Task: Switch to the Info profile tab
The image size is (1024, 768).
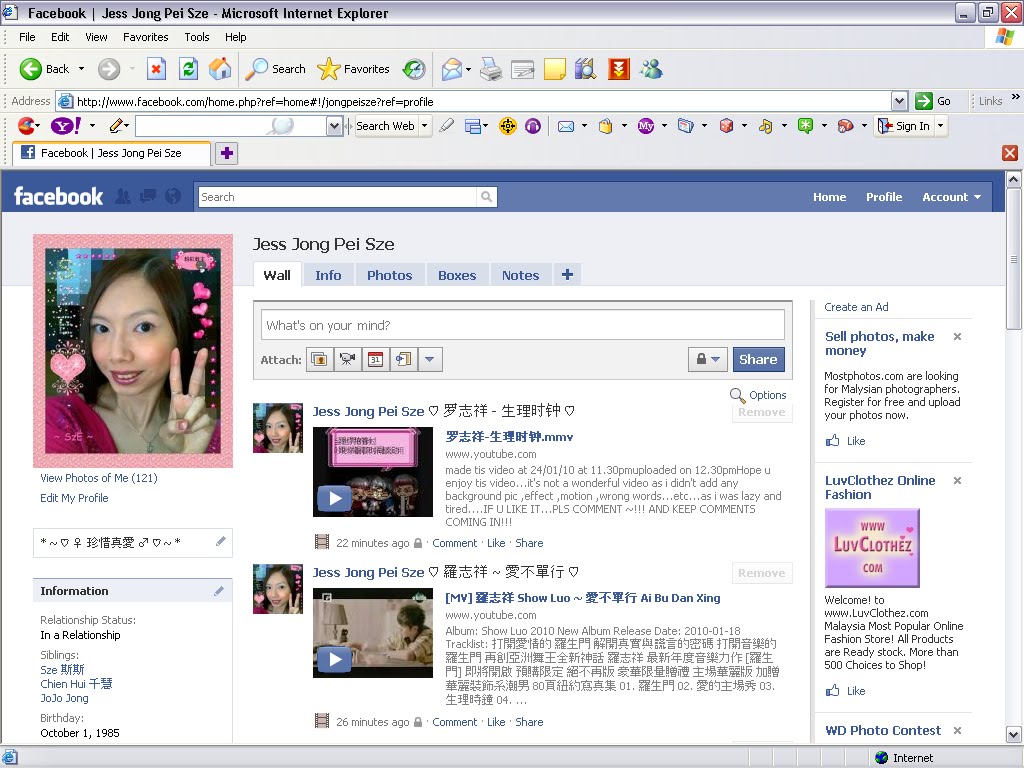Action: (x=328, y=275)
